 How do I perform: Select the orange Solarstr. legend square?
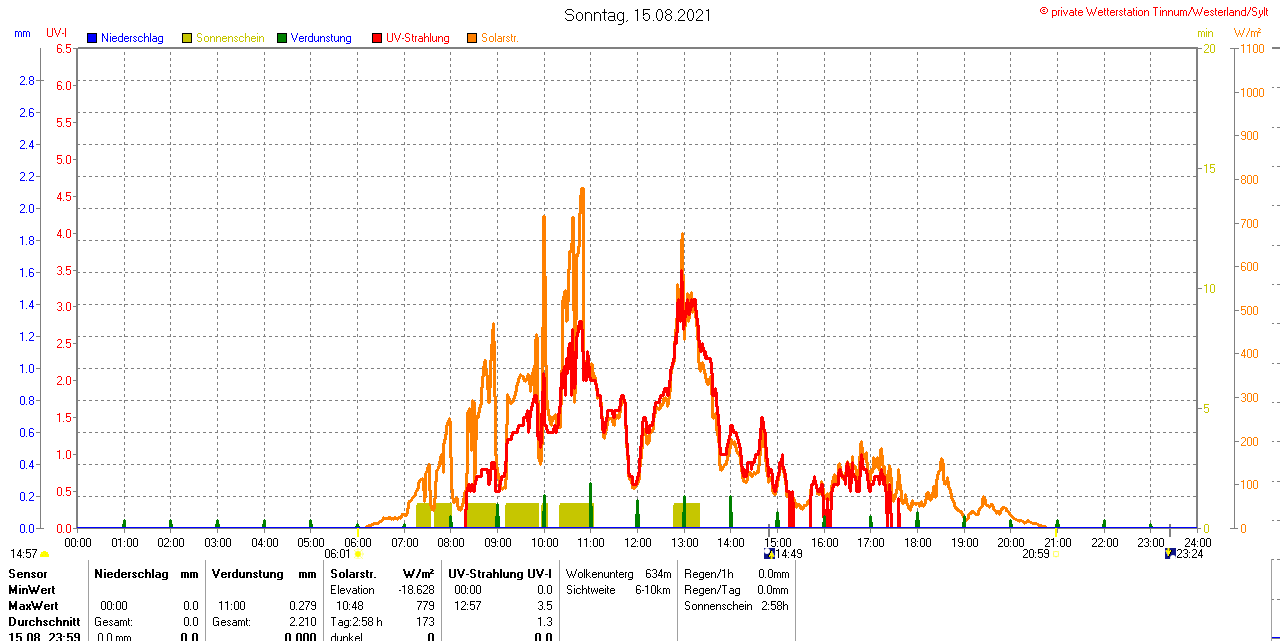coord(472,38)
